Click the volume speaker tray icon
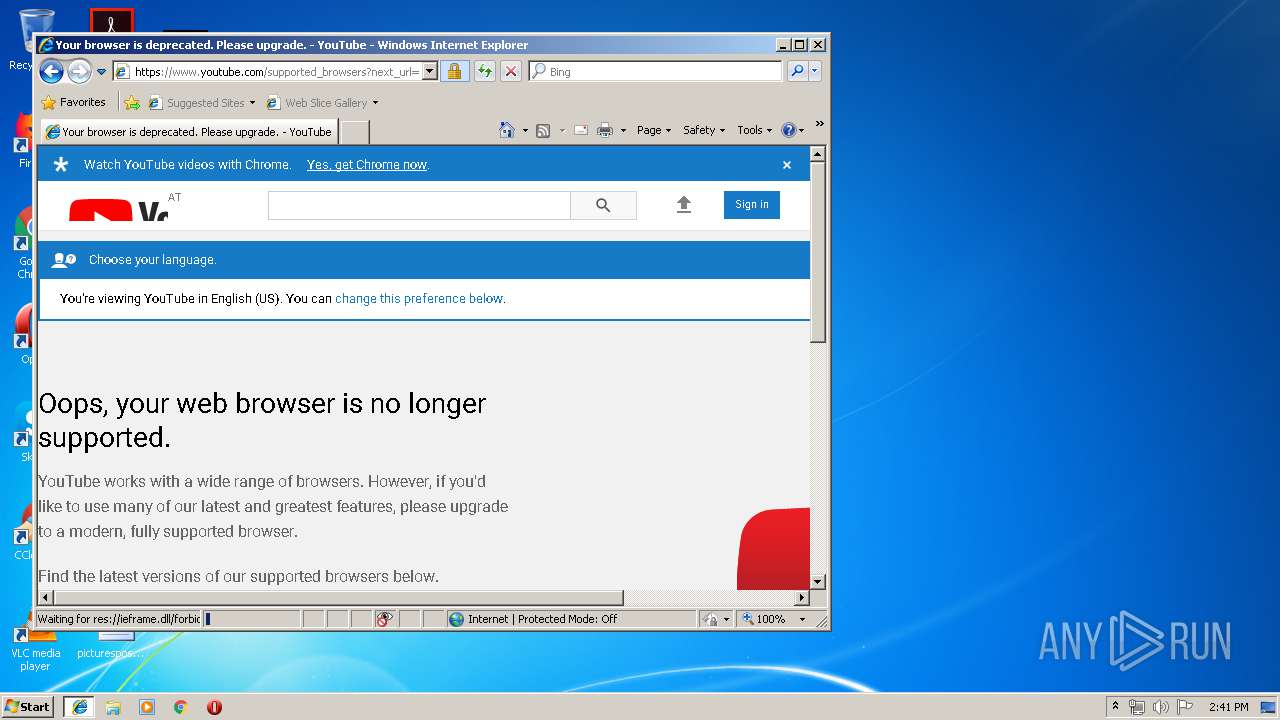1280x720 pixels. tap(1161, 707)
